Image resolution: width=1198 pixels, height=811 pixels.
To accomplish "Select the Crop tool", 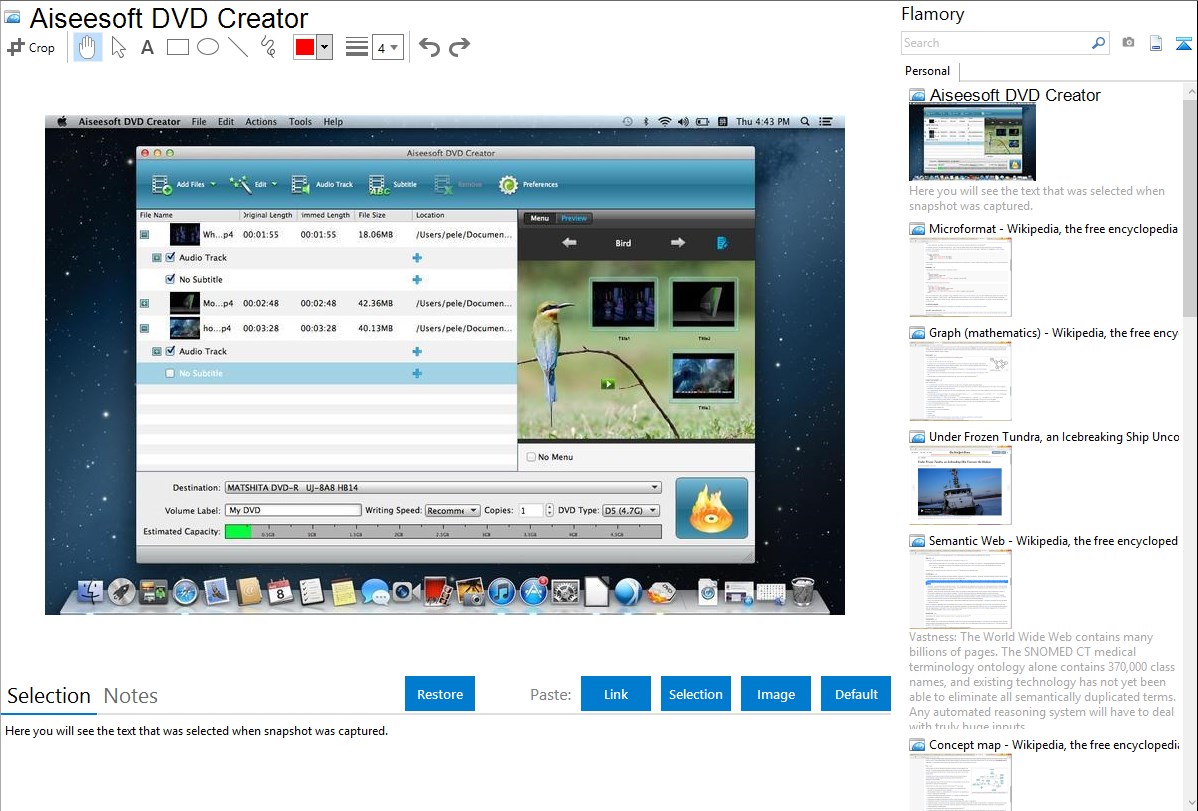I will click(x=31, y=47).
